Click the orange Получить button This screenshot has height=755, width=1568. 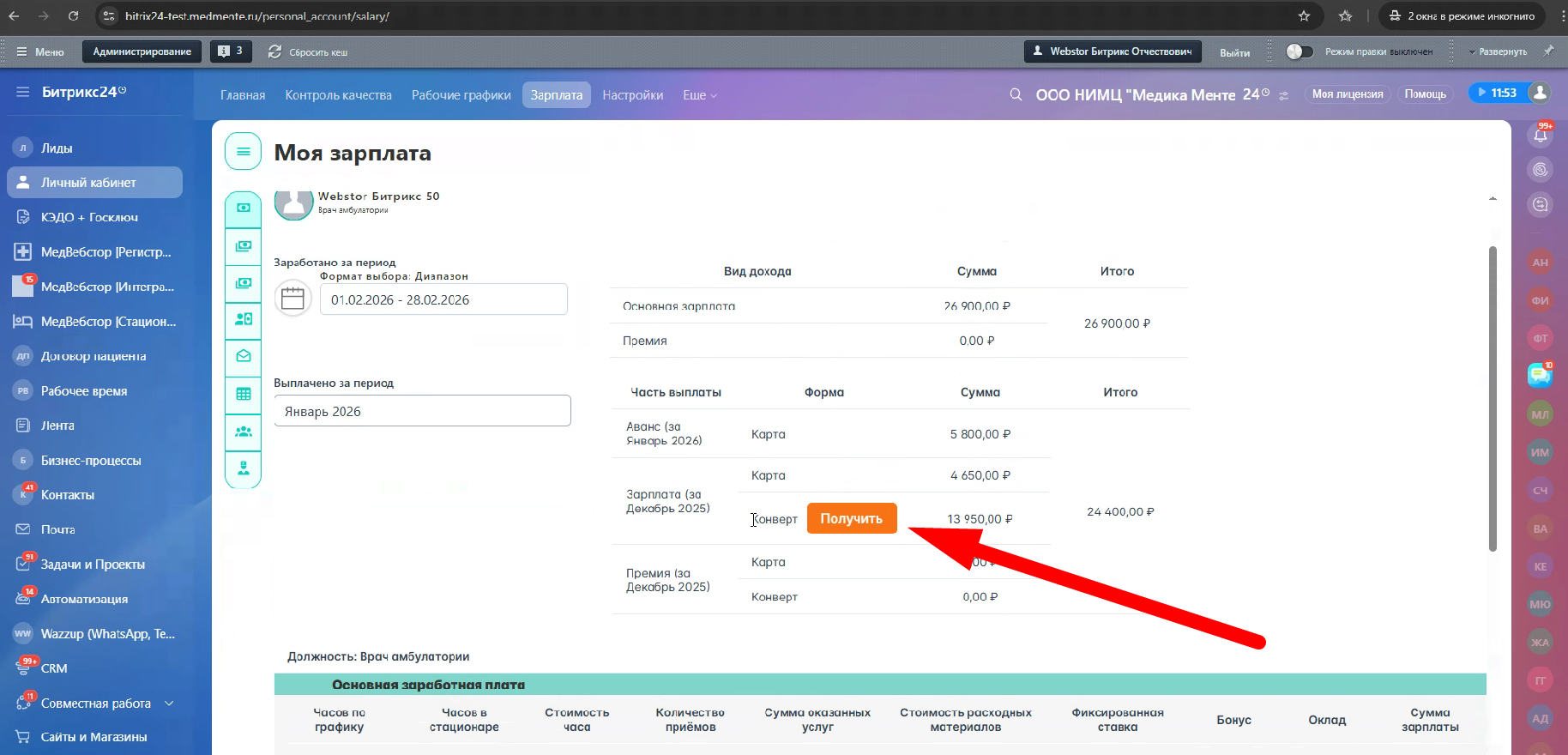click(x=851, y=518)
